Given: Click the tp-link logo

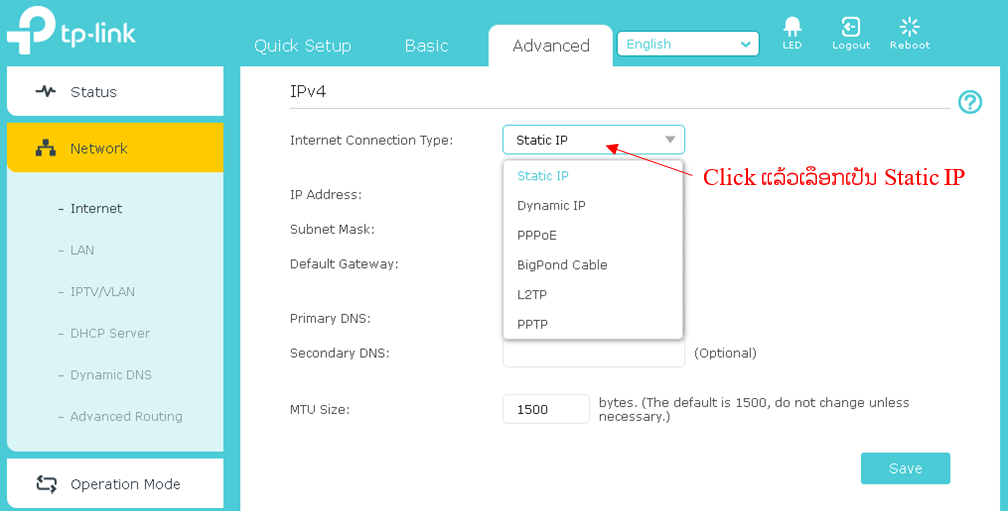Looking at the screenshot, I should point(70,31).
